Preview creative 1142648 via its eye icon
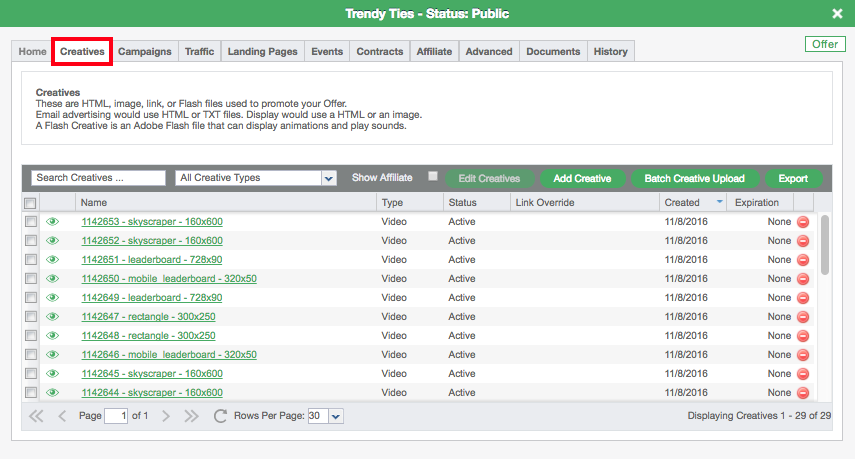Screen dimensions: 855x459 point(52,336)
